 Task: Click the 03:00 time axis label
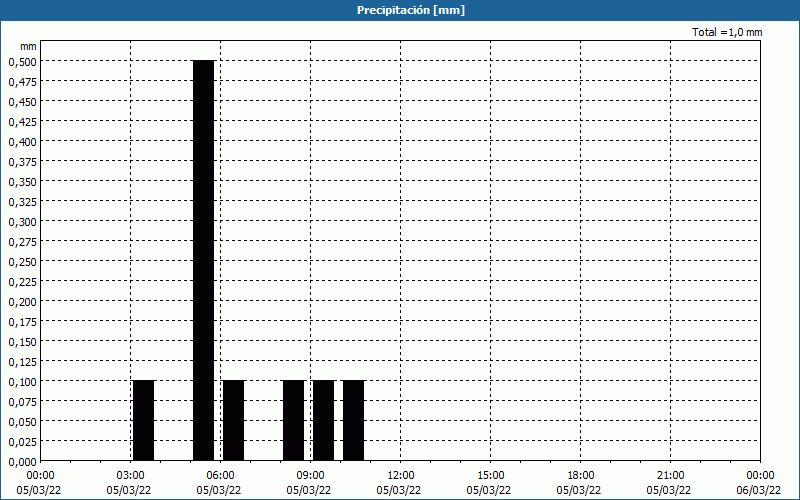131,476
